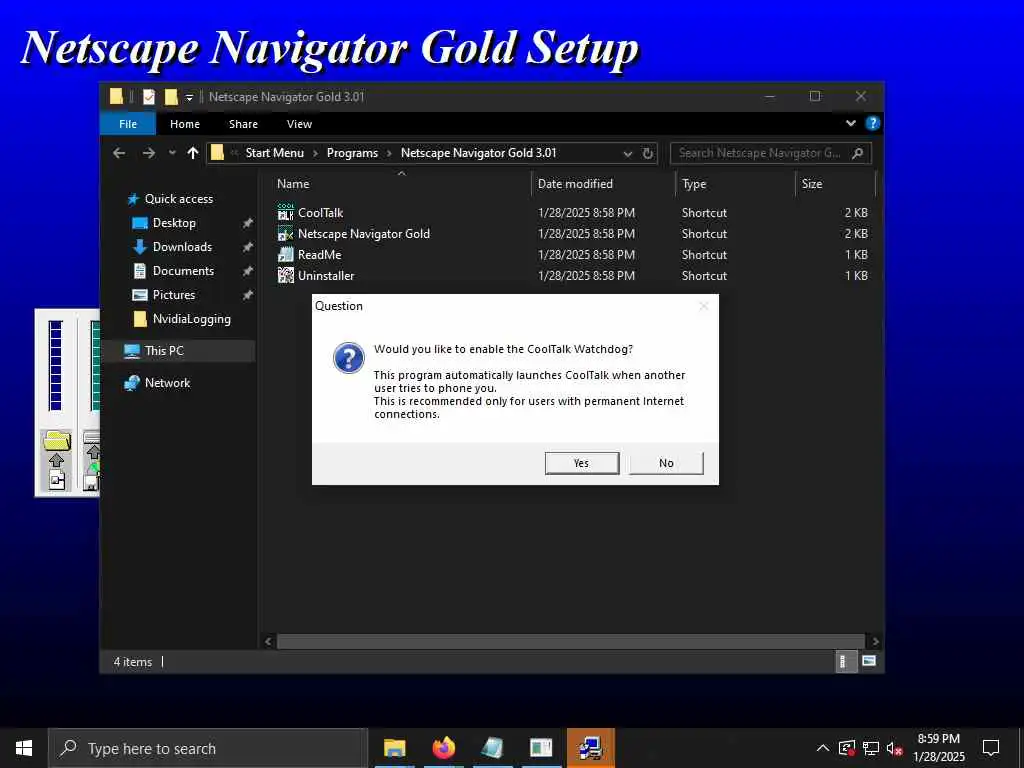Sort by the Name column header
Image resolution: width=1024 pixels, height=768 pixels.
click(x=293, y=184)
